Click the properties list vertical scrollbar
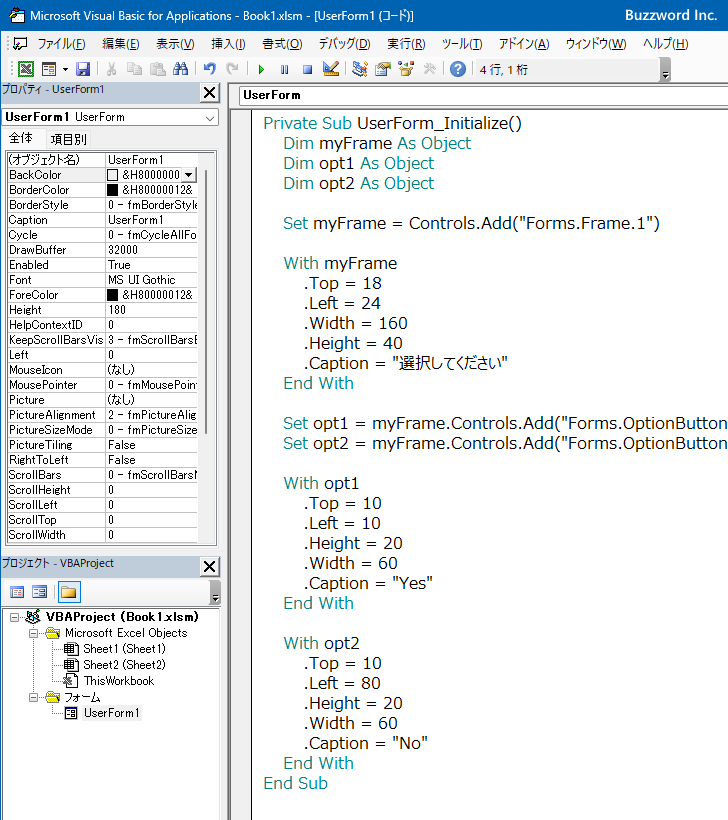The image size is (728, 820). (x=206, y=302)
